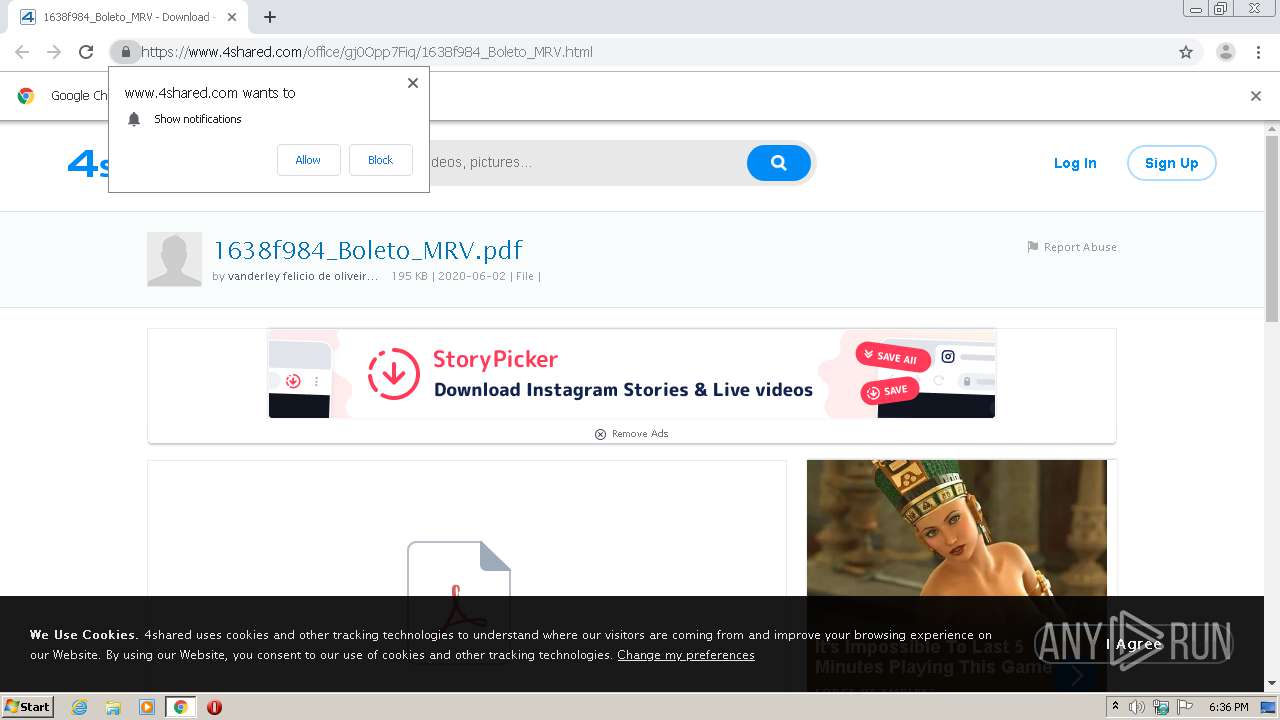The width and height of the screenshot is (1280, 720).
Task: Open a new browser tab
Action: [x=270, y=17]
